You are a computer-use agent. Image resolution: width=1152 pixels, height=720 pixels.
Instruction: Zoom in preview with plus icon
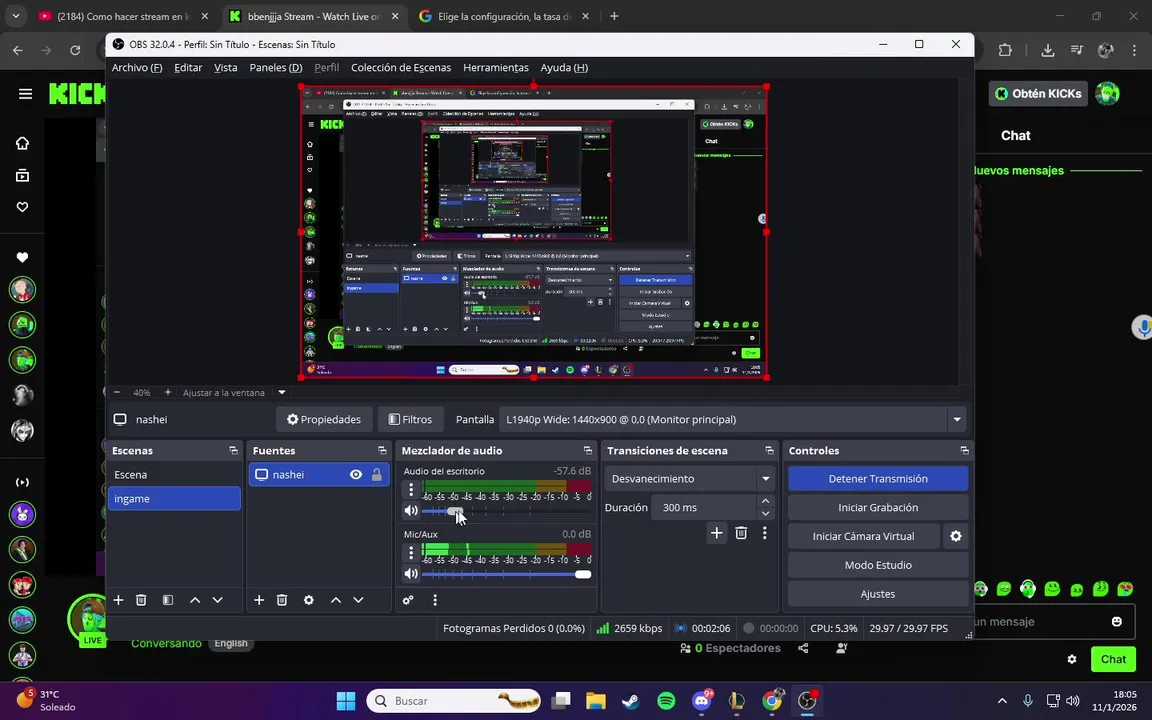pos(168,392)
